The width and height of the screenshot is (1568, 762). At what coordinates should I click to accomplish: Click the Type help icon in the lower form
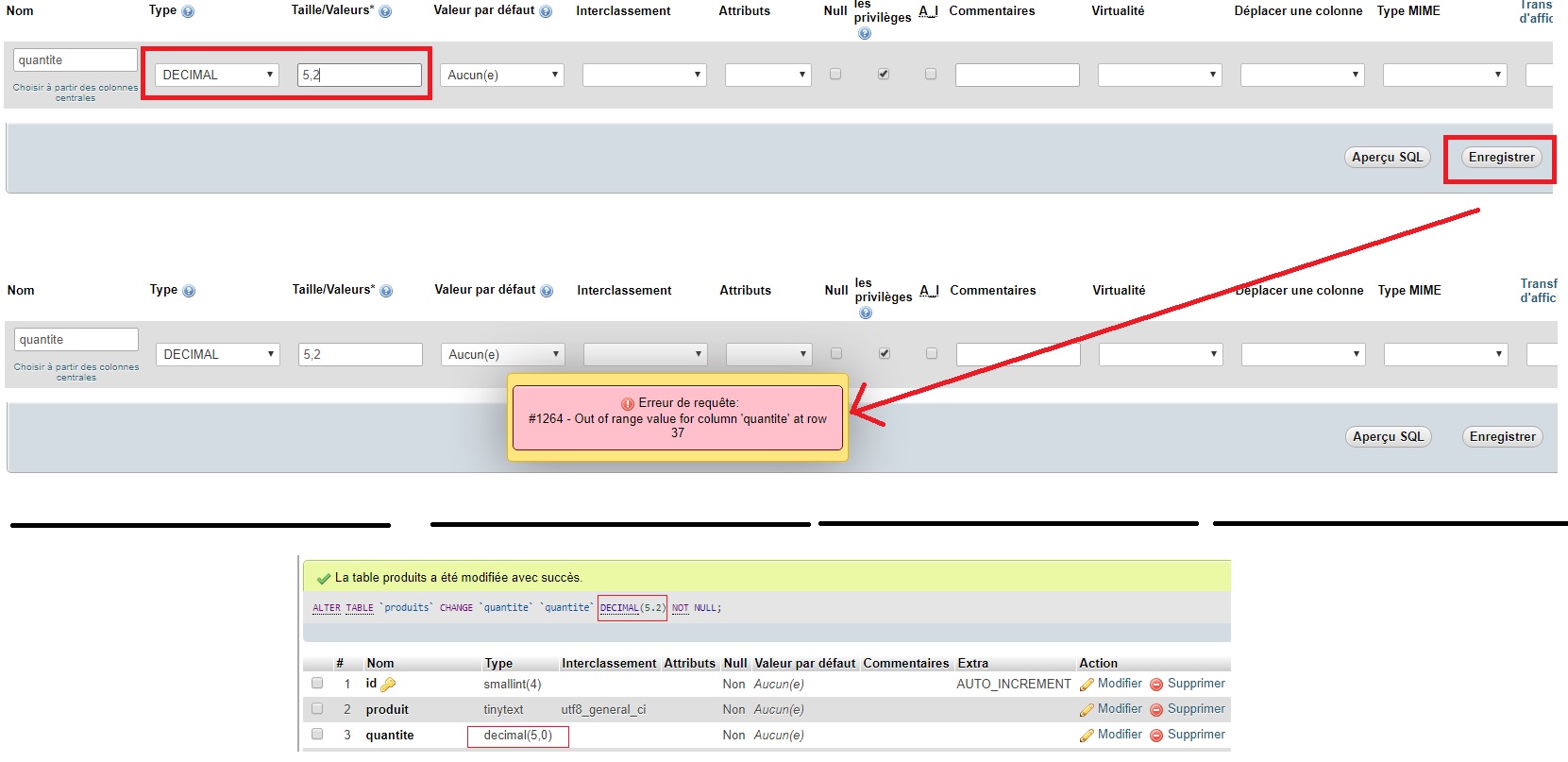[189, 291]
